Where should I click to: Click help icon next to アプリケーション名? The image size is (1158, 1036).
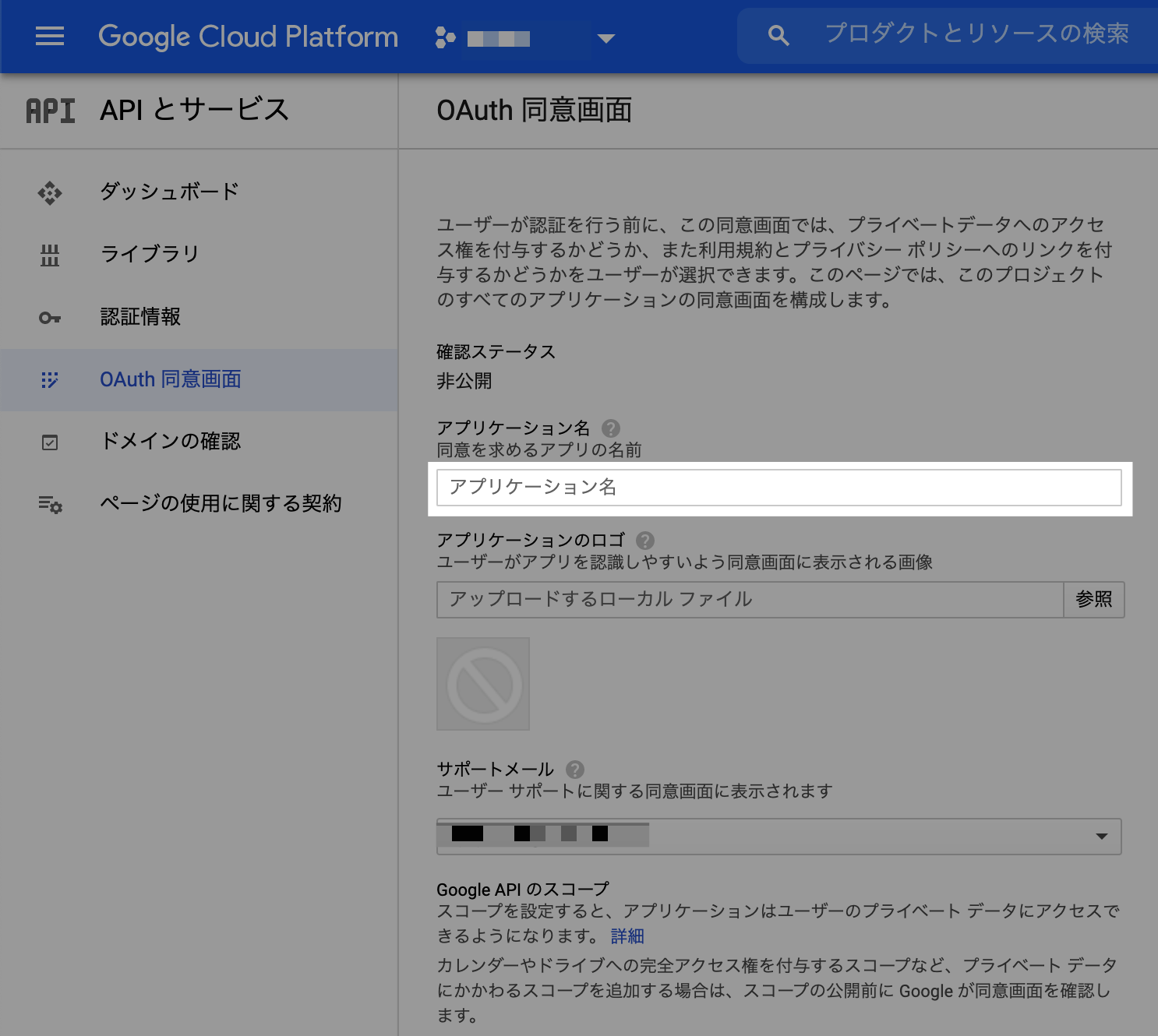[611, 428]
